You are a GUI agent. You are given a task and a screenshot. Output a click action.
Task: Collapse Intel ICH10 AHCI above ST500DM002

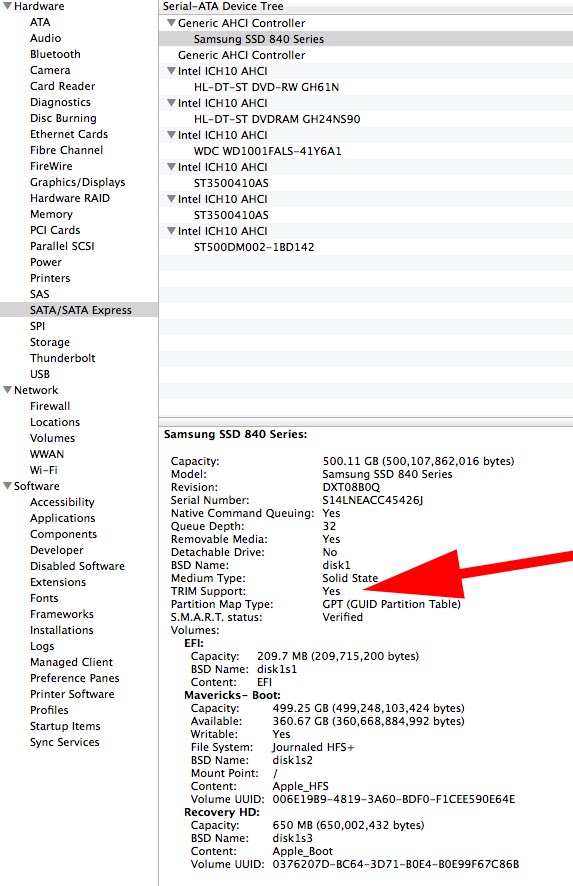coord(171,231)
